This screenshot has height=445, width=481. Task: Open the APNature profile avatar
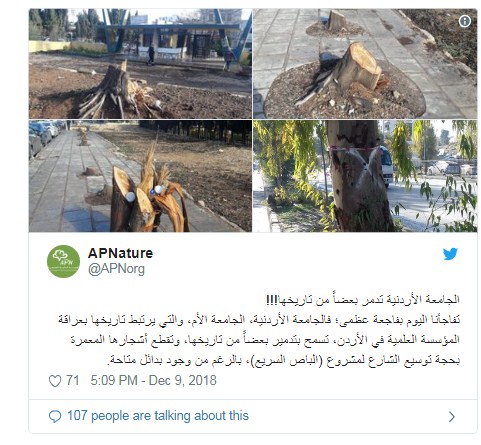click(x=63, y=262)
